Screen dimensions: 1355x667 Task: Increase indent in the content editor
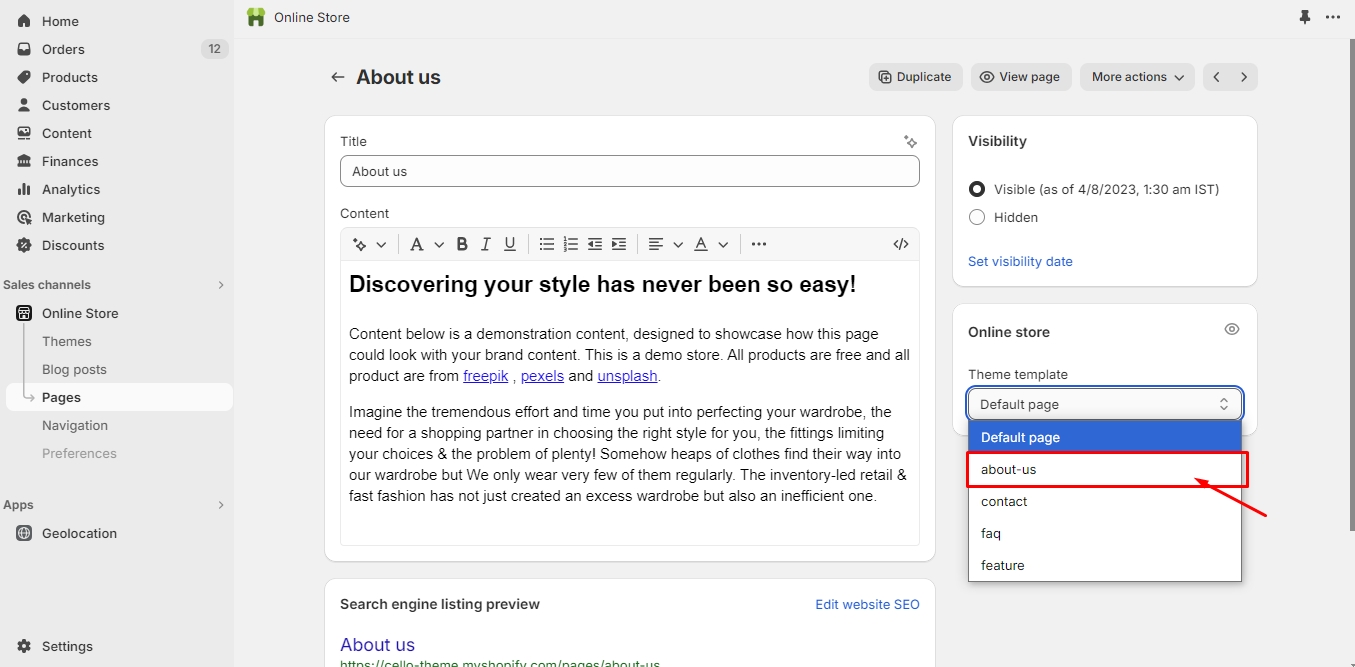click(619, 244)
